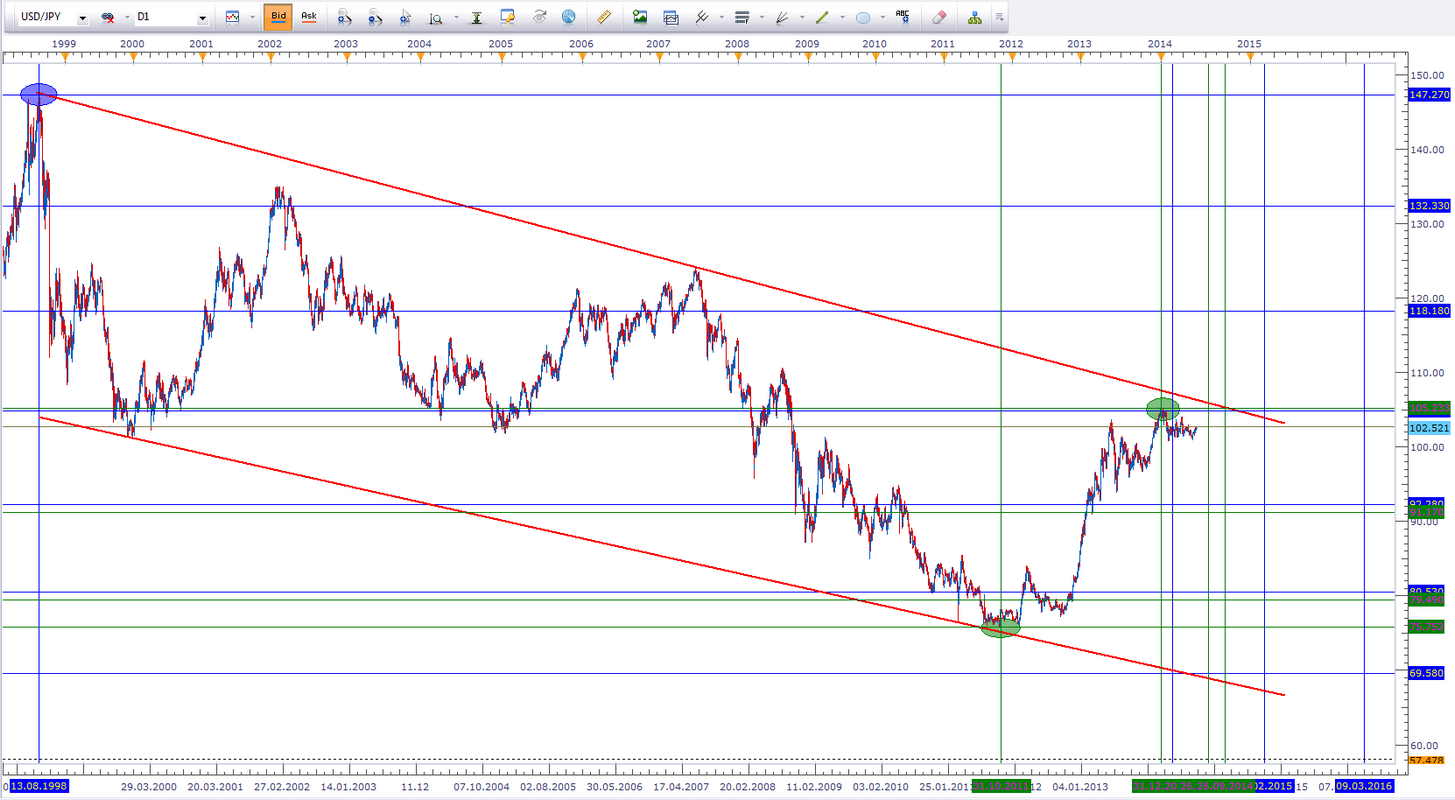Click the green ellipse at 2011 low
Viewport: 1455px width, 800px height.
pos(1000,627)
